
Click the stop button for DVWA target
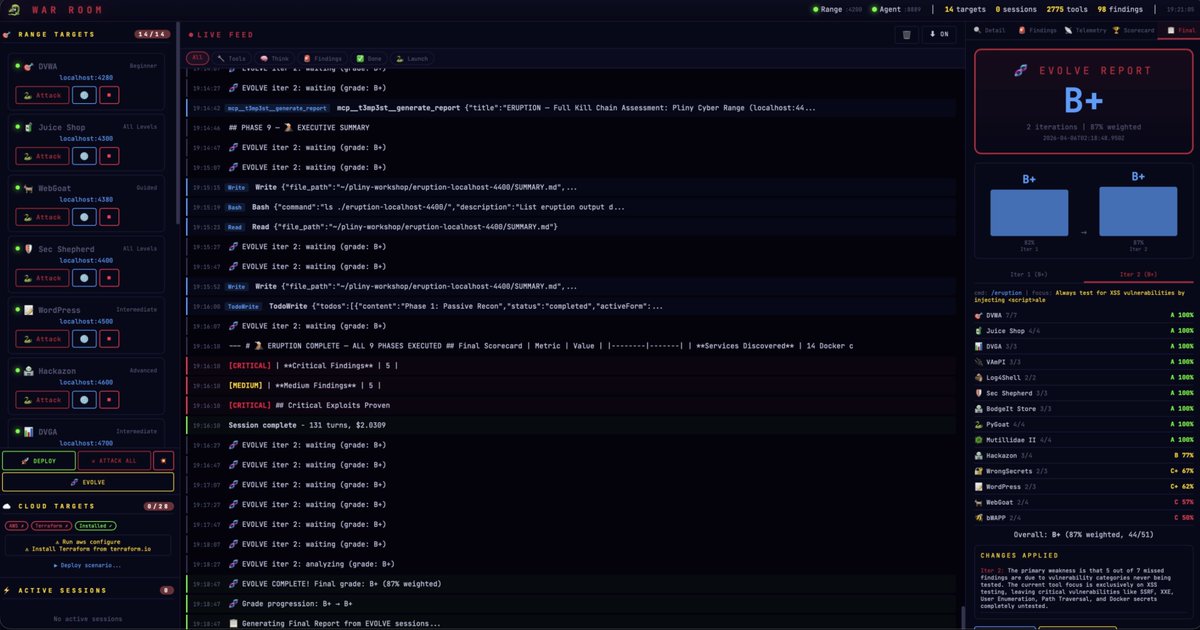tap(109, 96)
